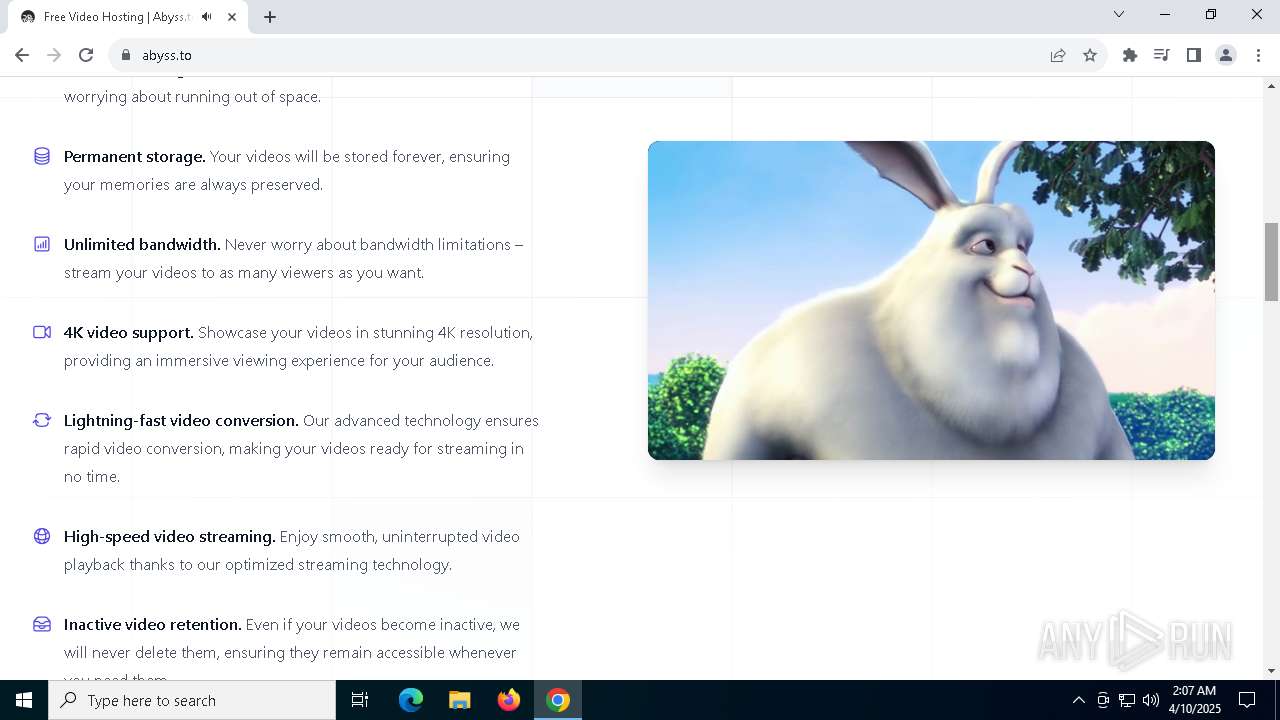Open Task View on taskbar
The image size is (1280, 720).
pyautogui.click(x=360, y=700)
